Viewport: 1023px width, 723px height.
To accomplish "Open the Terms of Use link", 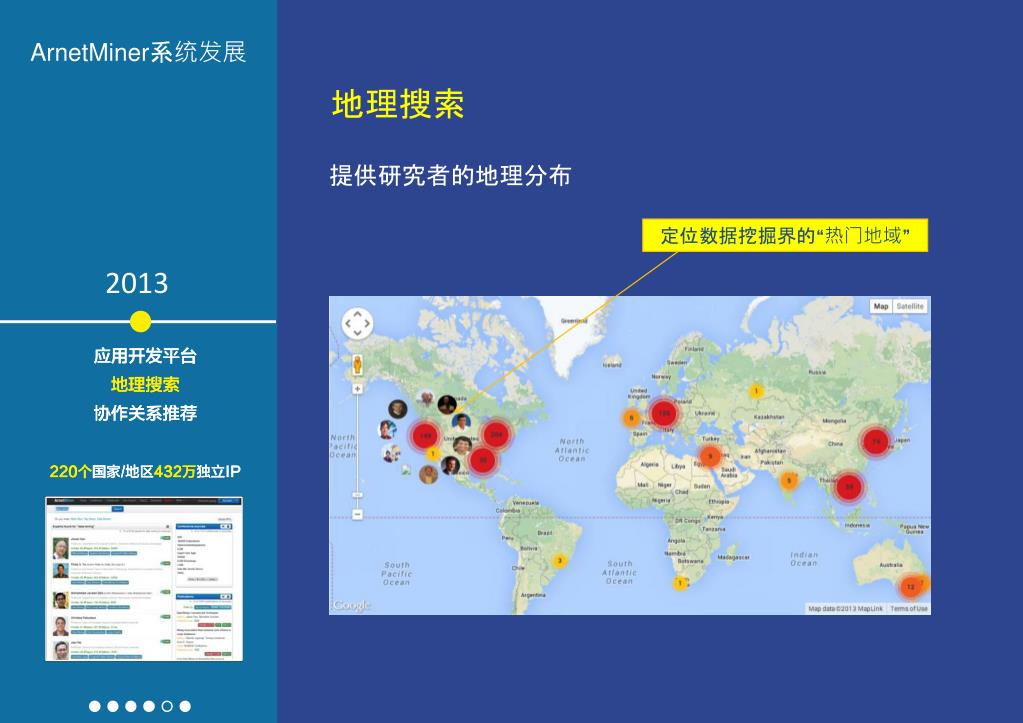I will coord(909,608).
